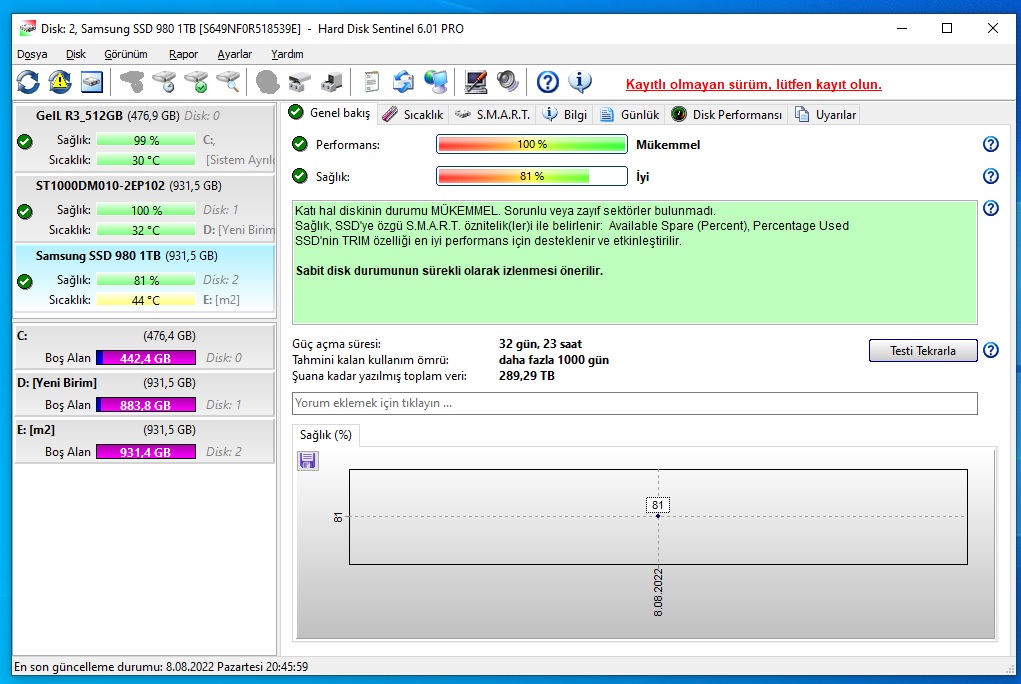Open the Yardım menu
The width and height of the screenshot is (1021, 684).
click(287, 54)
